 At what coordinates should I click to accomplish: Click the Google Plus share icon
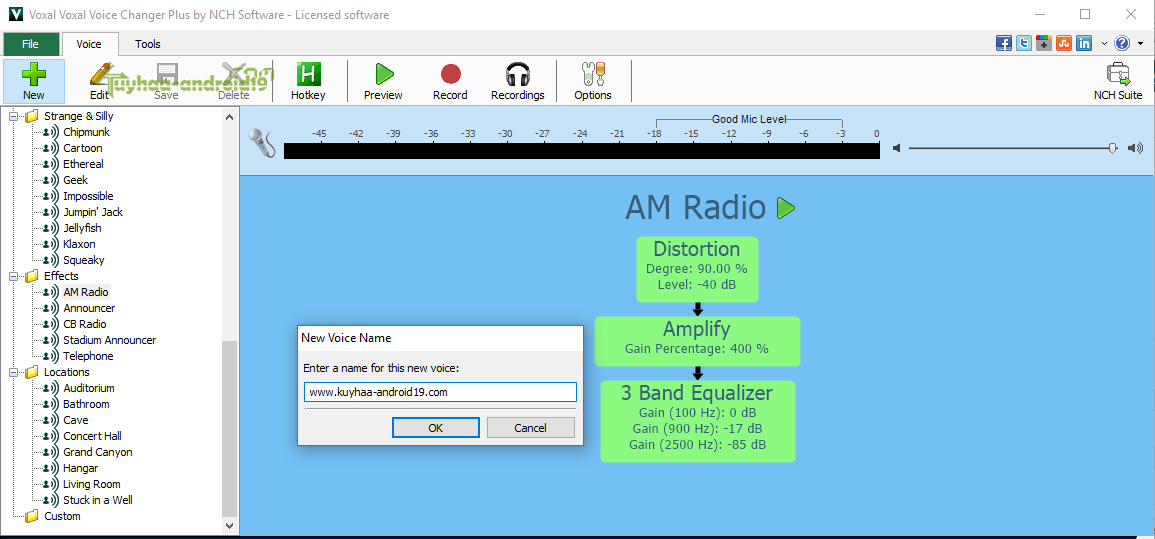click(x=1043, y=43)
